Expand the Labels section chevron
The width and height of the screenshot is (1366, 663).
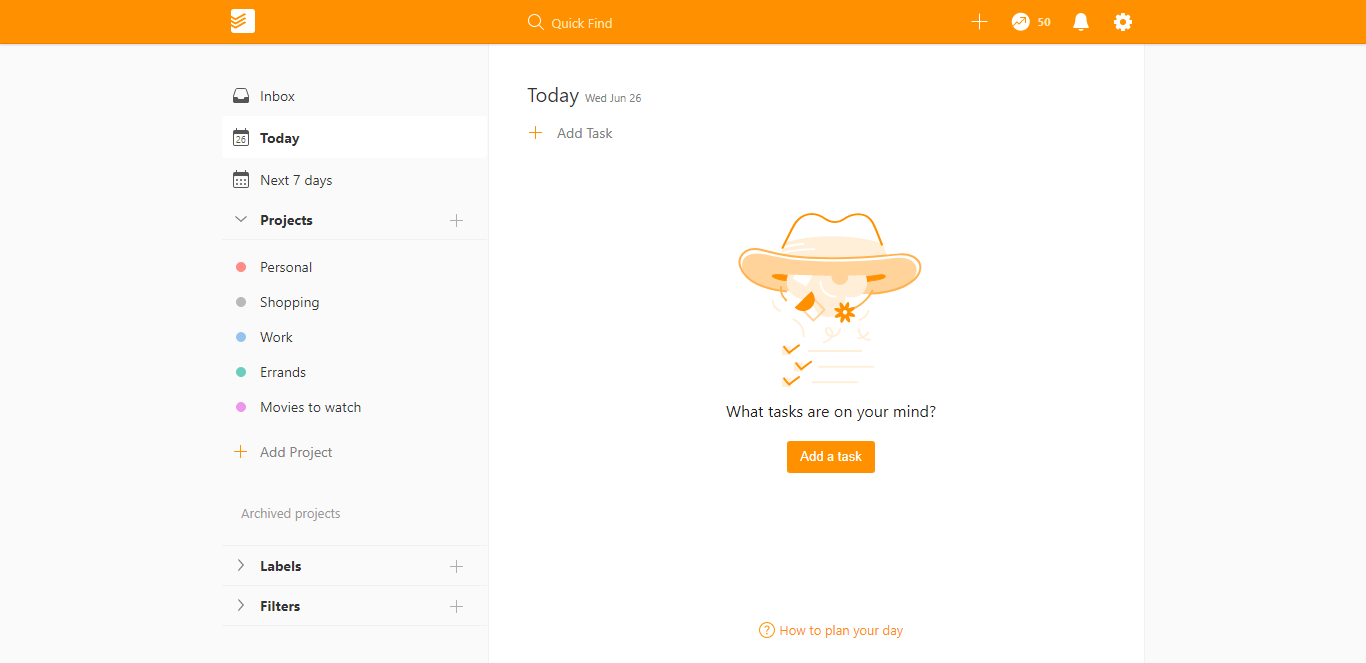click(240, 565)
